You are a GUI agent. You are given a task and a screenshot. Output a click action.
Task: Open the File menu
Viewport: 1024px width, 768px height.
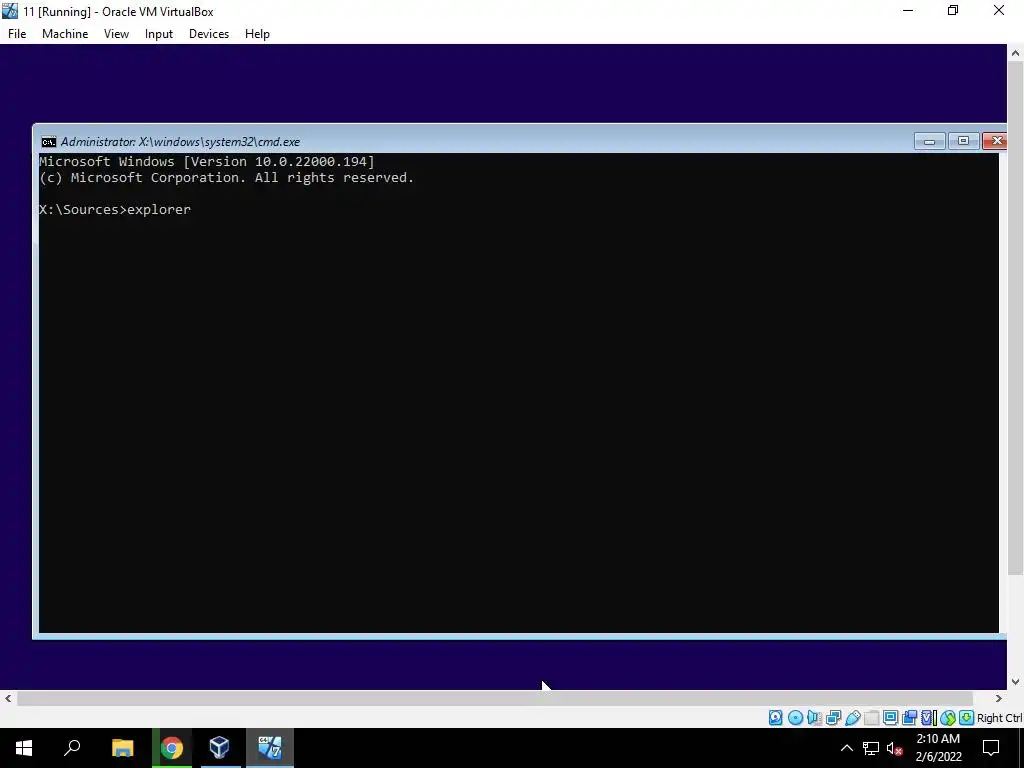[17, 34]
